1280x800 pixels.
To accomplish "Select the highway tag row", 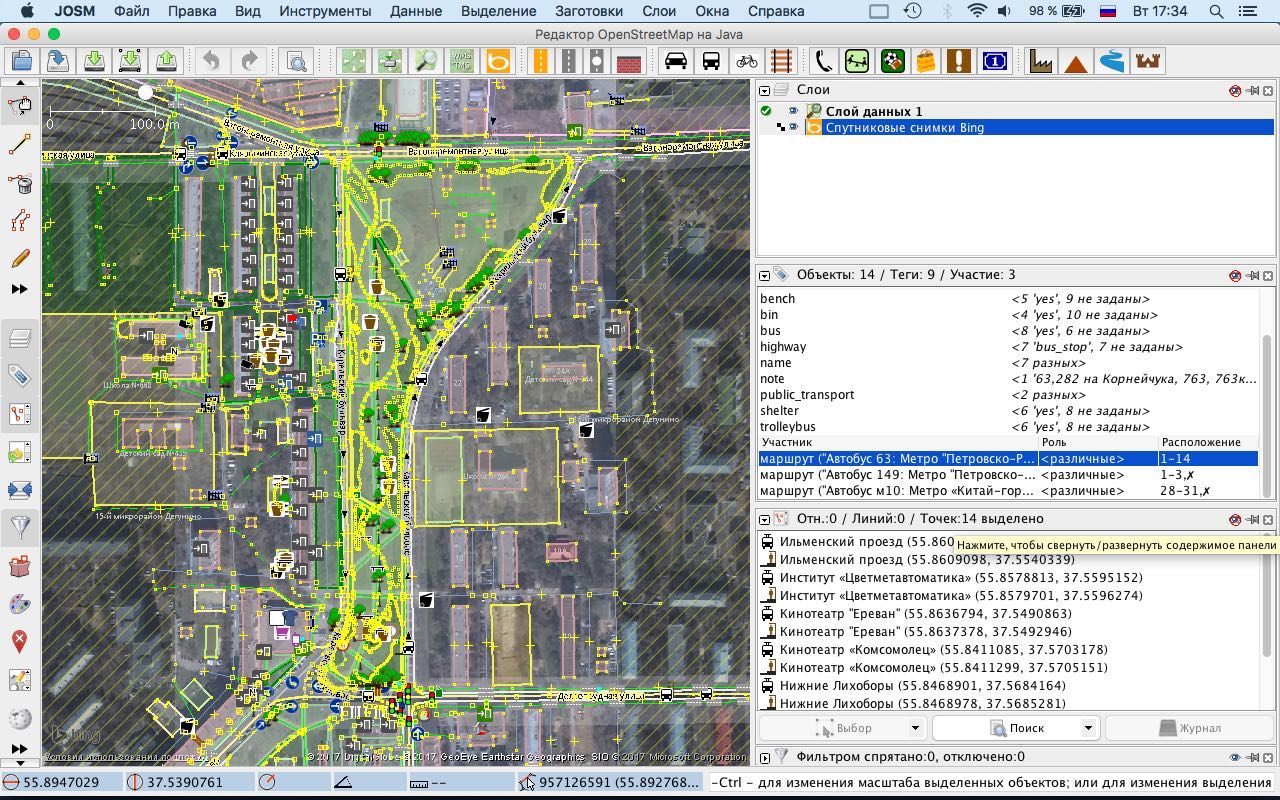I will click(1008, 347).
